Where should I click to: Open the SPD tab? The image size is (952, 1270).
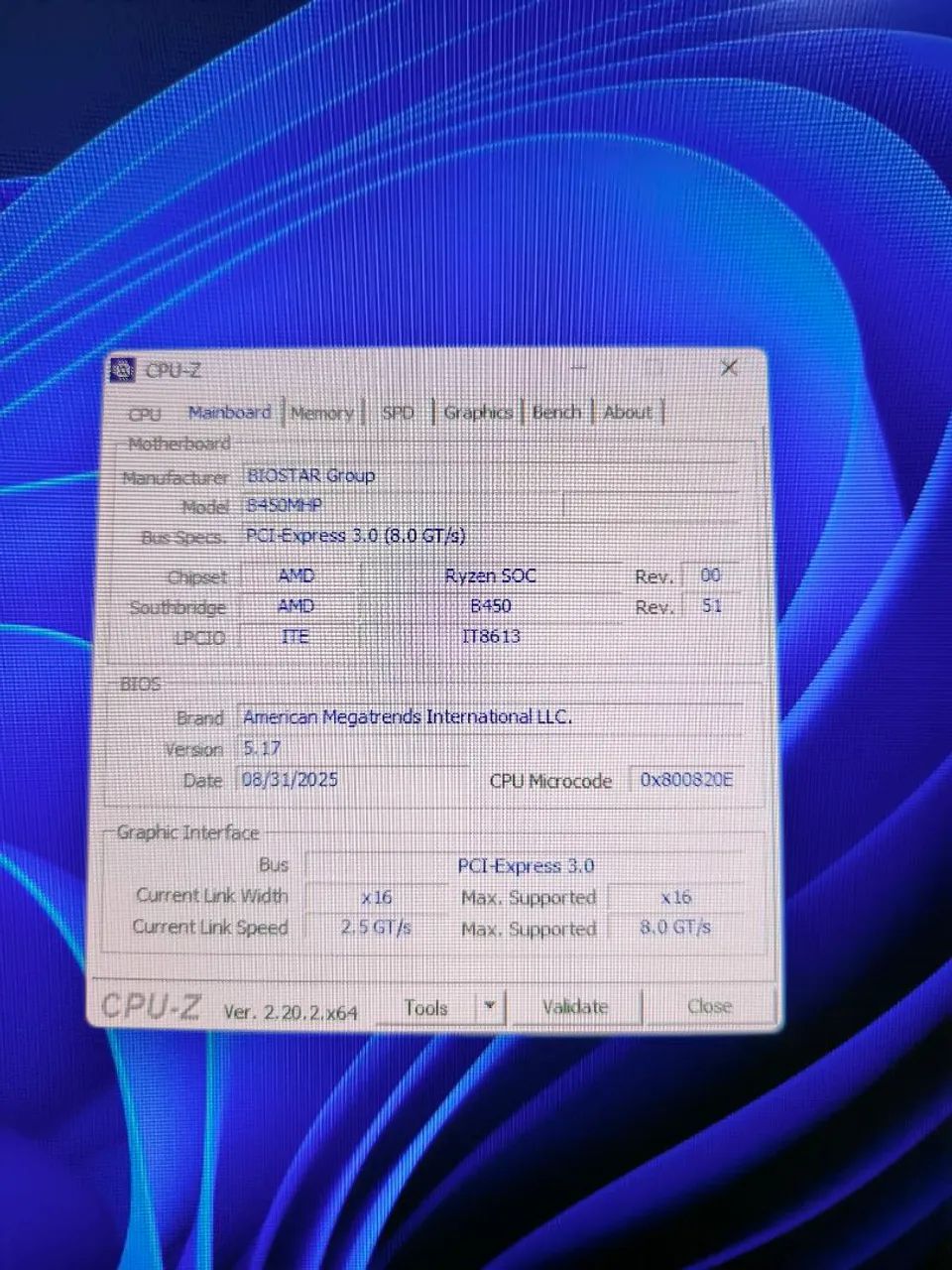(x=398, y=412)
